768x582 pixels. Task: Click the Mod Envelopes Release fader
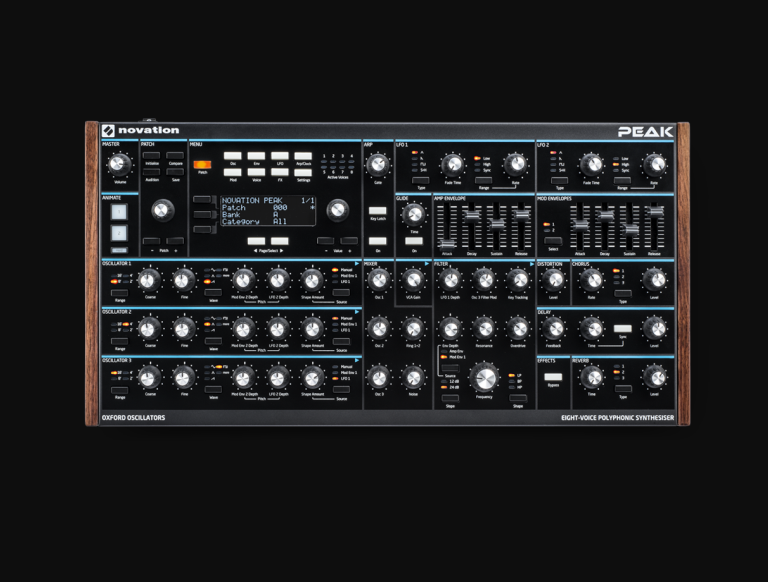[x=654, y=211]
